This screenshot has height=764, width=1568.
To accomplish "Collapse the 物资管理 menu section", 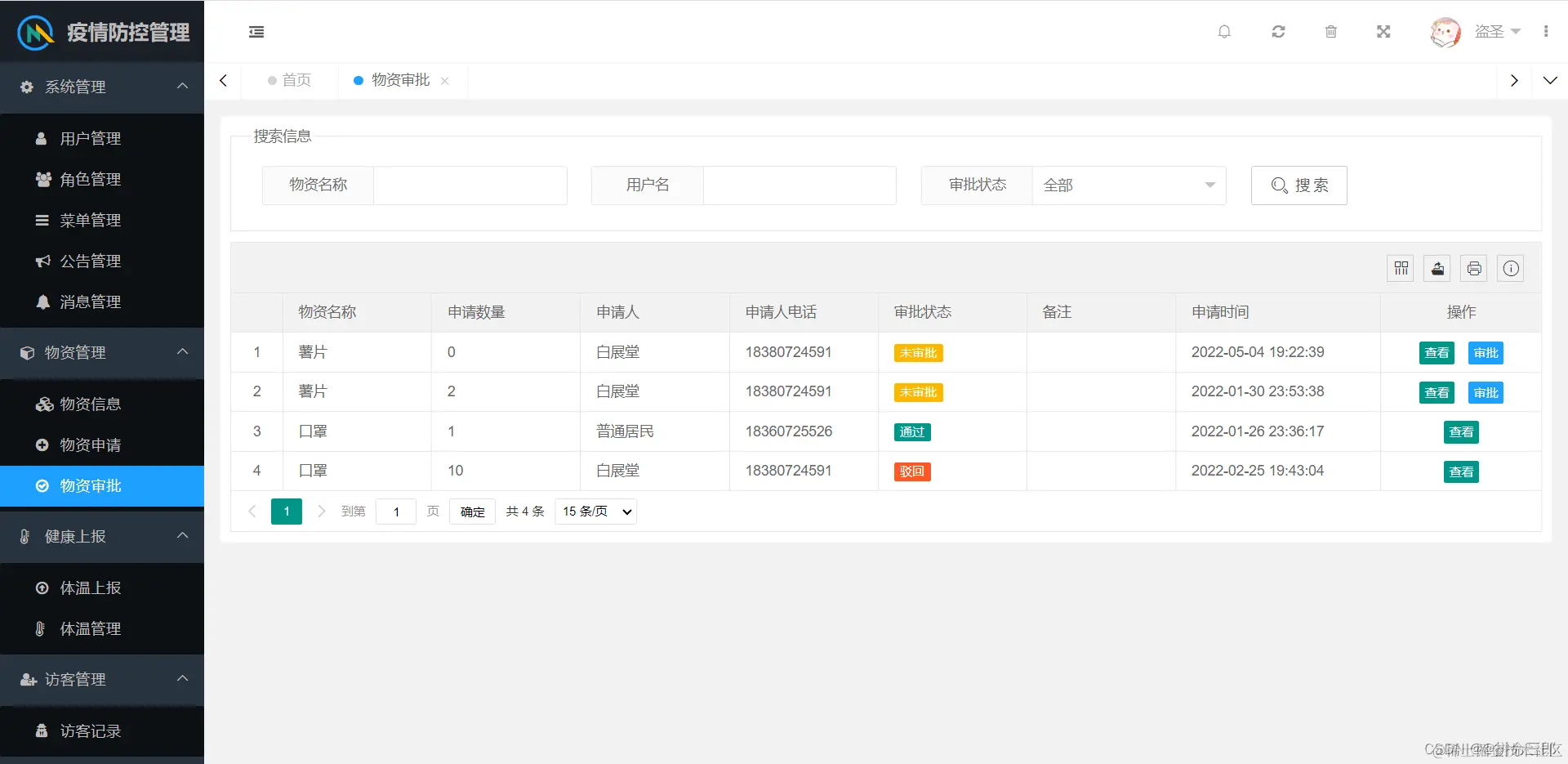I will tap(102, 352).
